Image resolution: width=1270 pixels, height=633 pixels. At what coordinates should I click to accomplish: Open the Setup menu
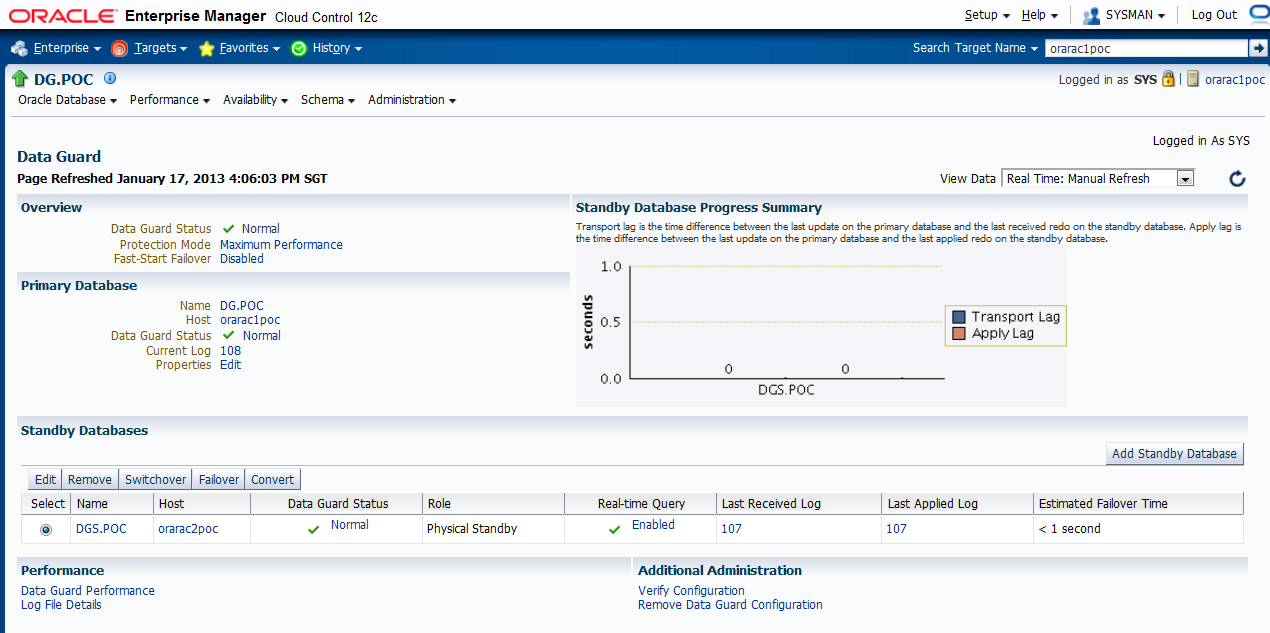point(987,15)
